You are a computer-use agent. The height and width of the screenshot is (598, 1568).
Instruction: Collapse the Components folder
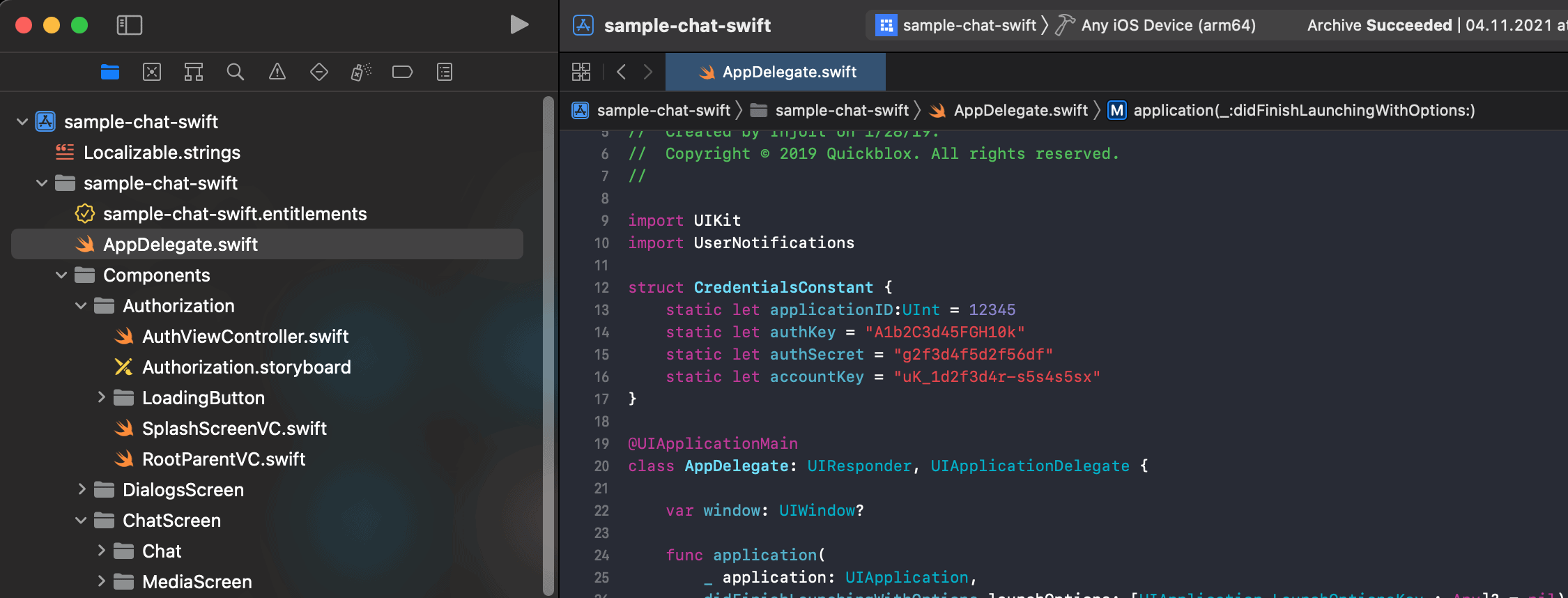tap(61, 275)
